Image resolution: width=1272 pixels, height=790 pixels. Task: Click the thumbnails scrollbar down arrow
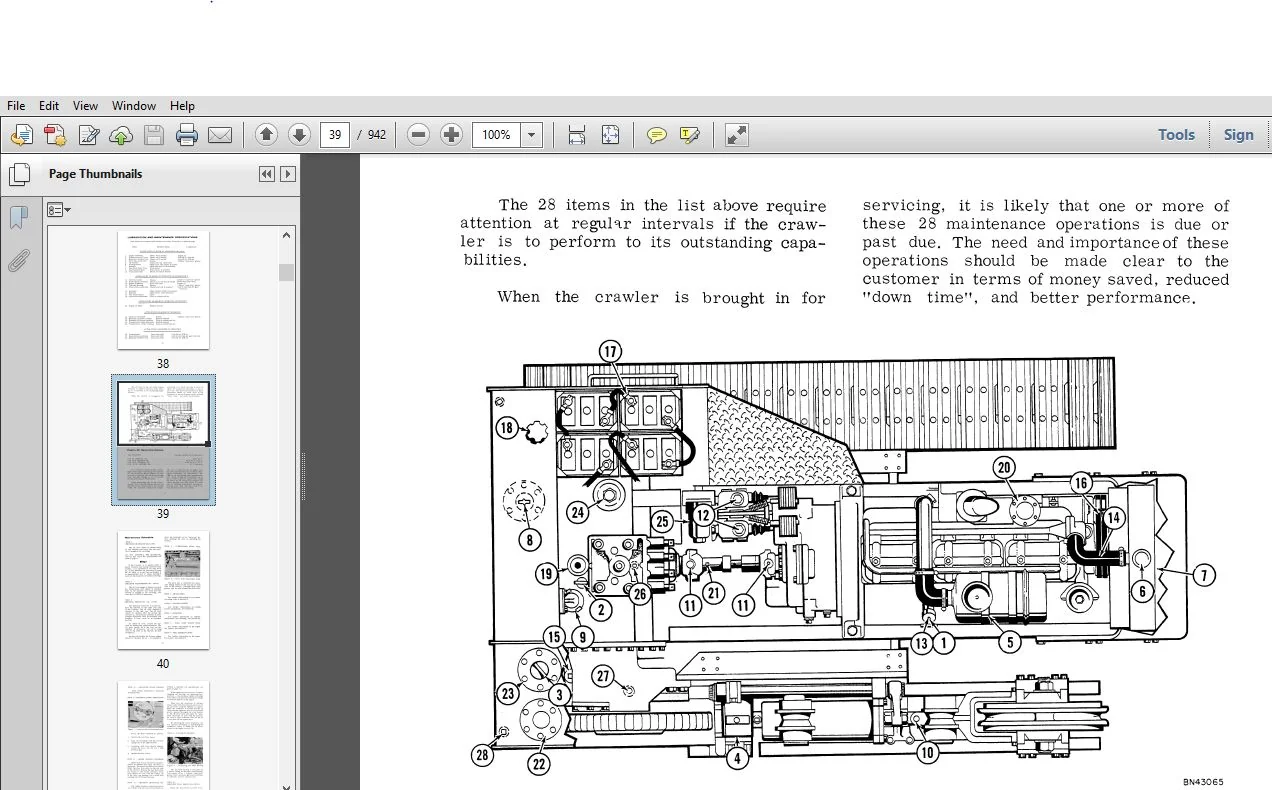point(287,786)
